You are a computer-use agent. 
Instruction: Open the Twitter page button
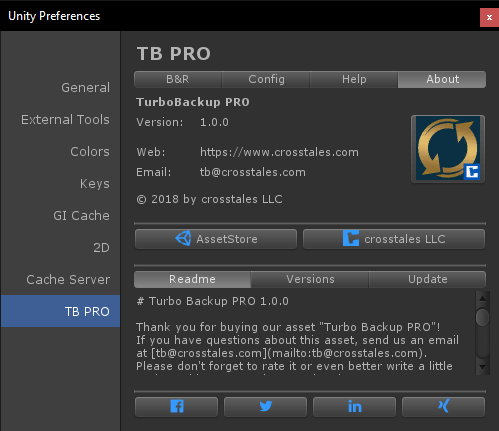click(265, 407)
